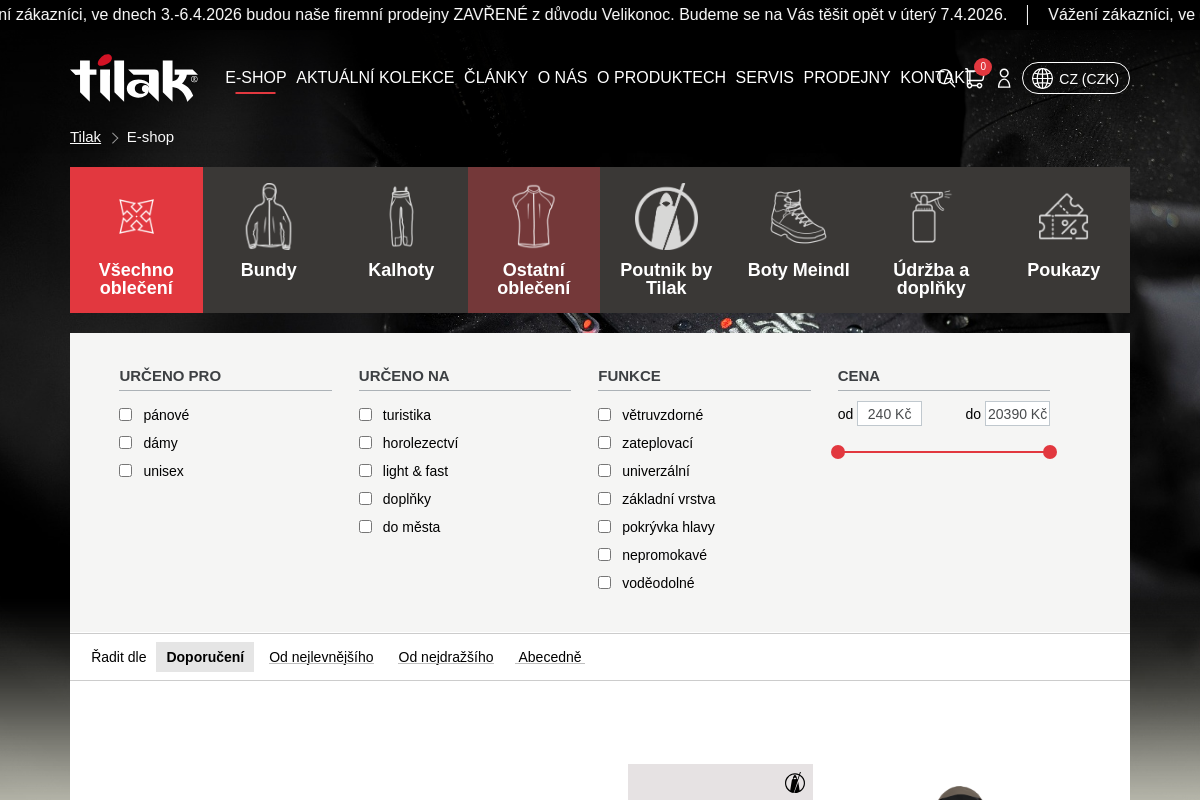Go to the PRODEJNY menu item

click(x=846, y=78)
